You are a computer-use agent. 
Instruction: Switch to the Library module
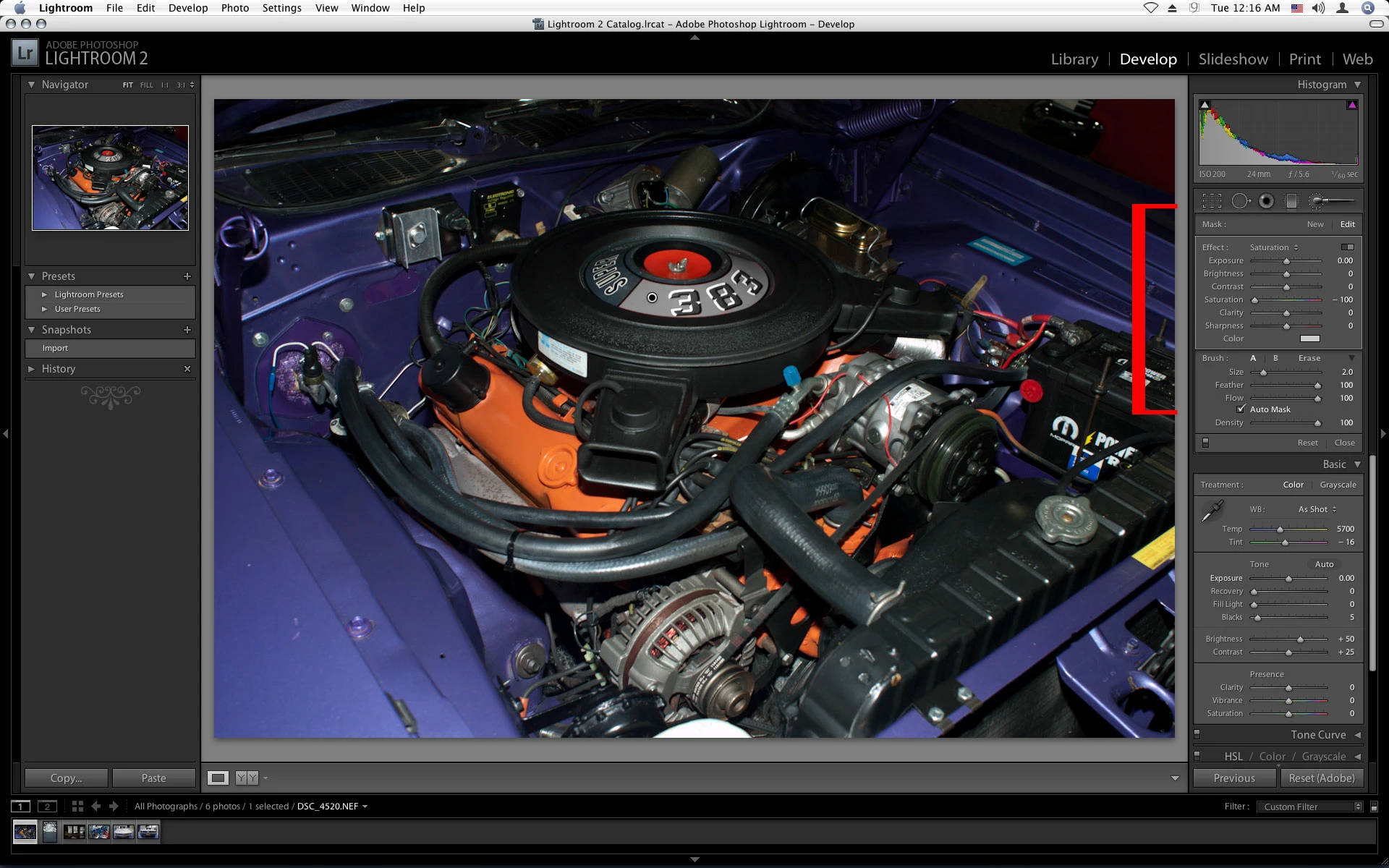point(1074,59)
